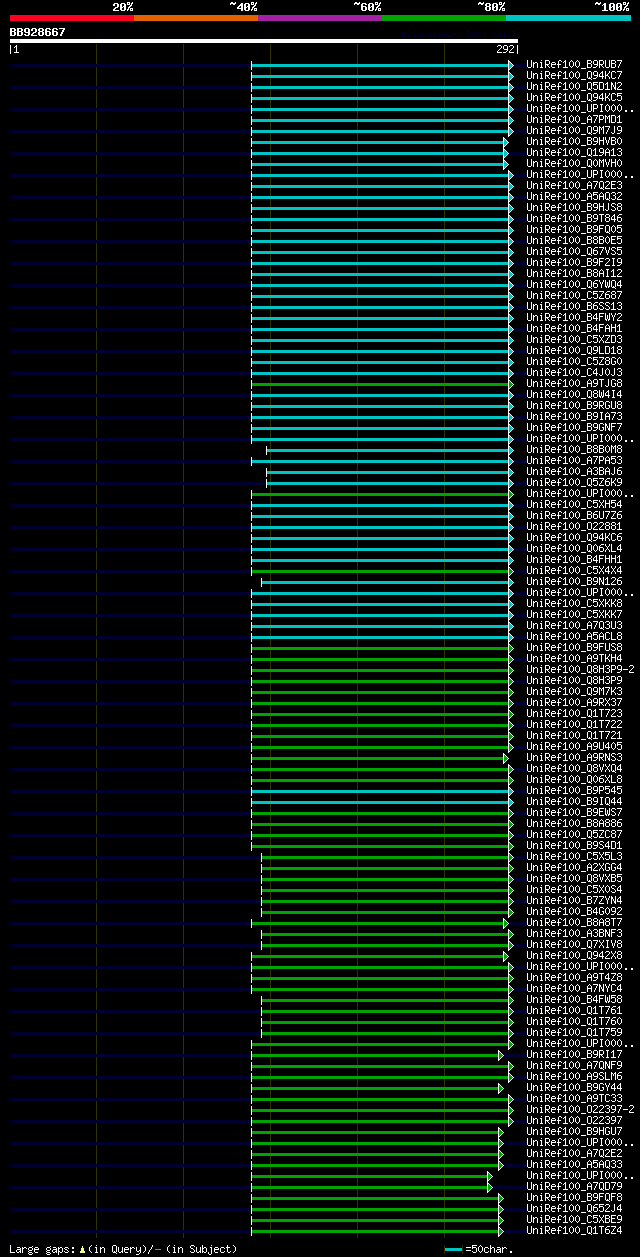Open hit UniRef100_Q9M7J9 label
Viewport: 640px width, 1257px height.
pyautogui.click(x=574, y=130)
